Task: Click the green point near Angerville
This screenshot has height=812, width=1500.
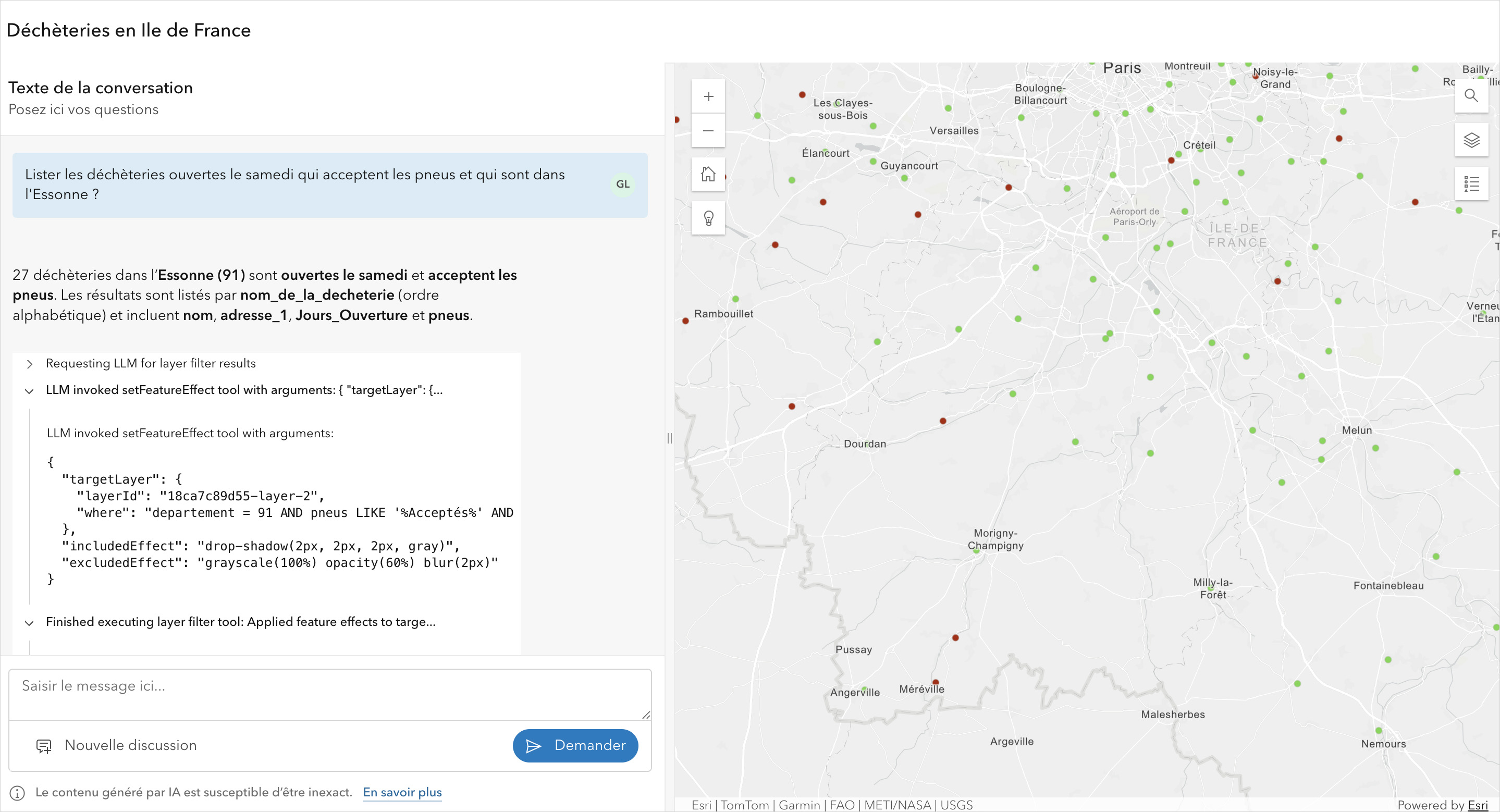Action: (x=864, y=689)
